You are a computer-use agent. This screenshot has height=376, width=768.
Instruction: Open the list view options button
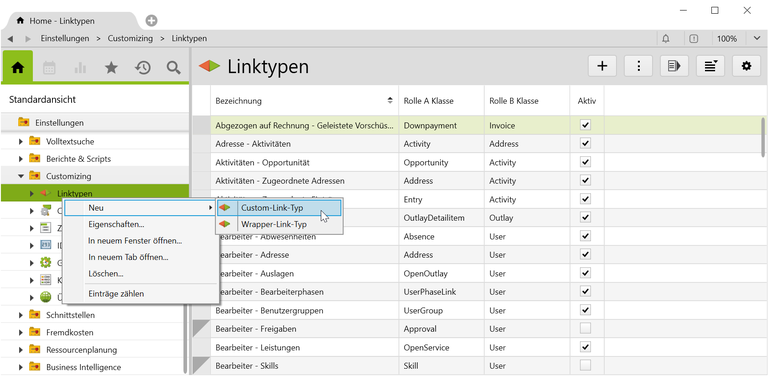point(710,66)
